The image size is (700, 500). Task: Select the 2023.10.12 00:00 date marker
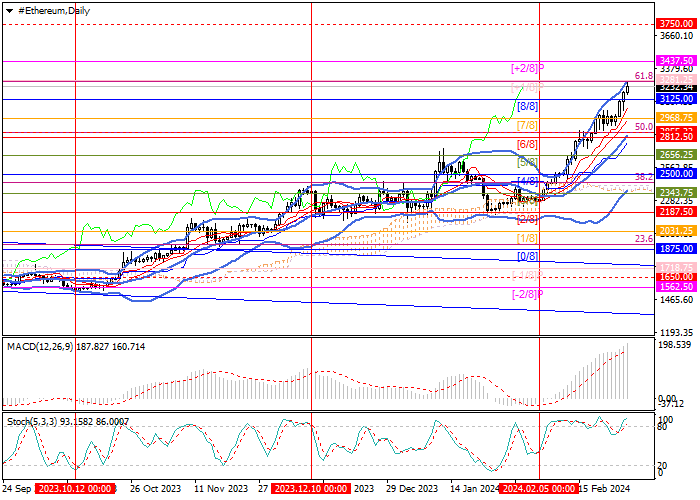tap(75, 488)
